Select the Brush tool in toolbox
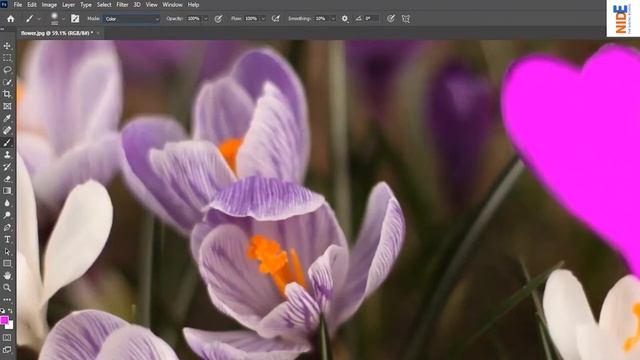The width and height of the screenshot is (640, 360). pyautogui.click(x=7, y=142)
